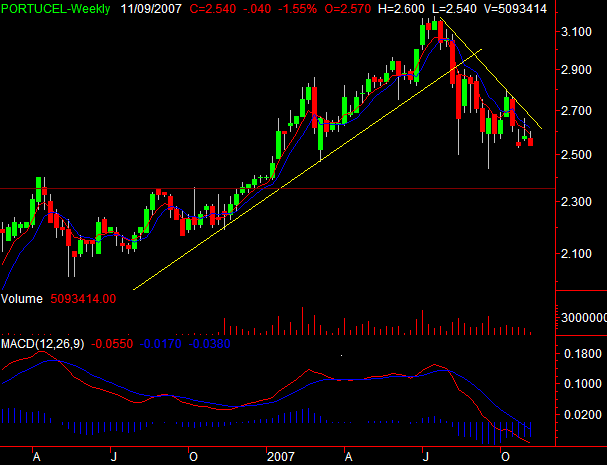Click the MACD value -0.0550
Viewport: 607px width, 465px height.
click(112, 344)
